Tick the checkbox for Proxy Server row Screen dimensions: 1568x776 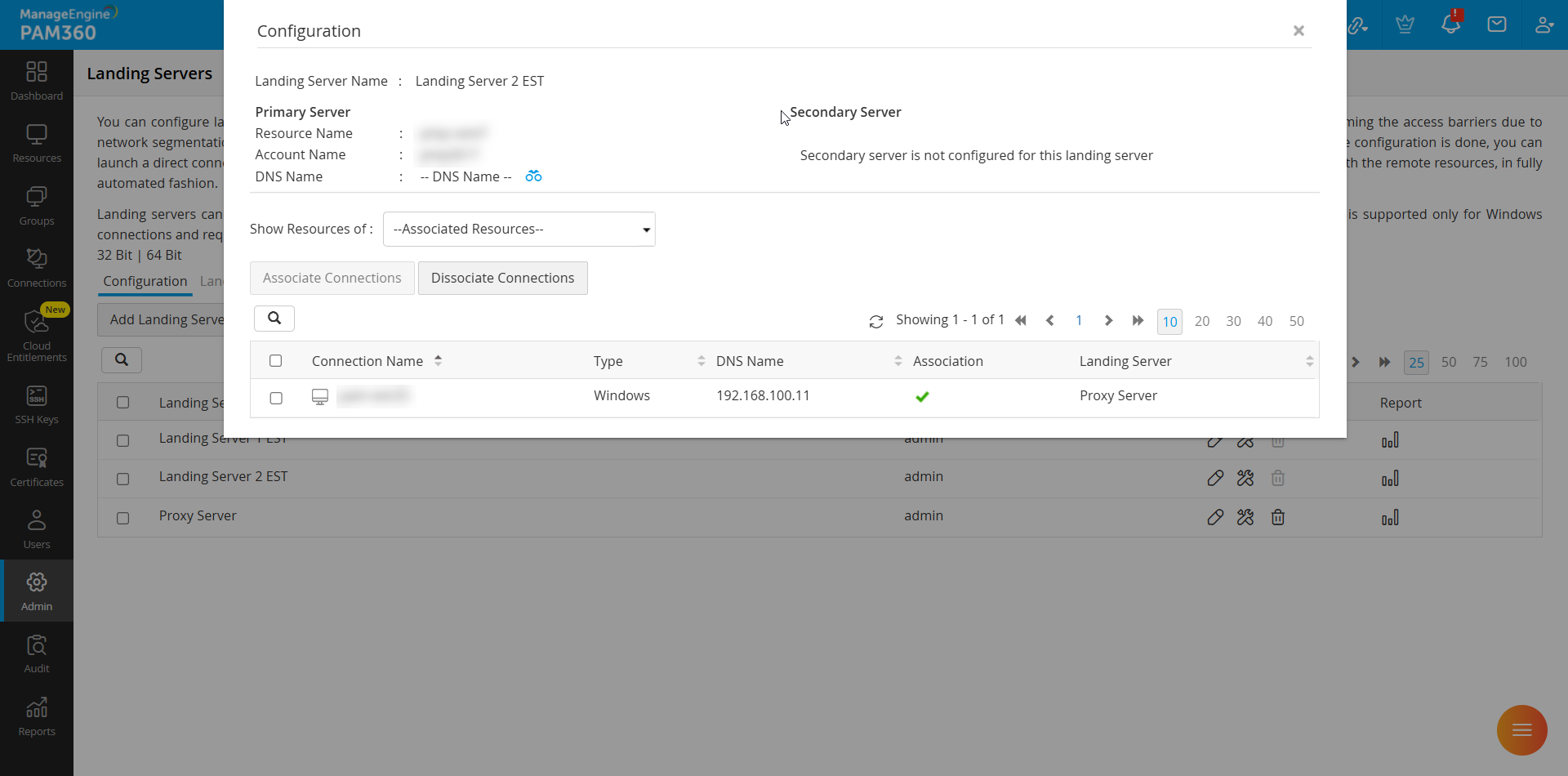point(122,518)
